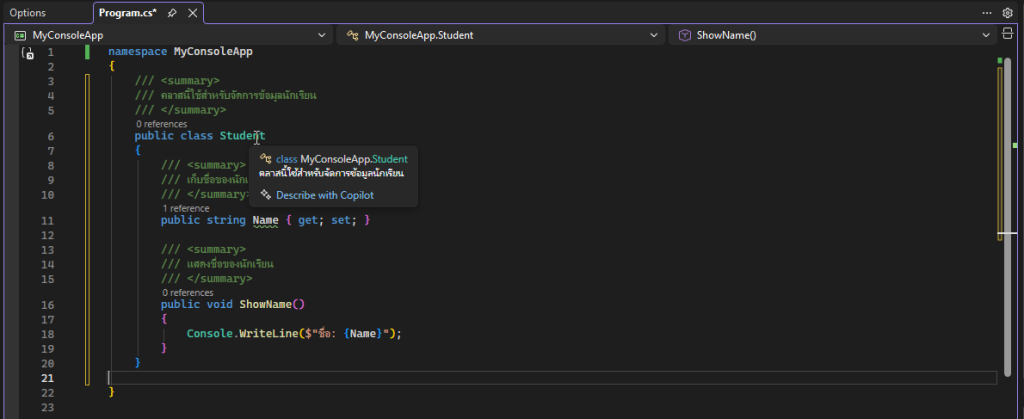Select the Program.cs* tab
Screen dimensions: 1024x419
click(128, 13)
